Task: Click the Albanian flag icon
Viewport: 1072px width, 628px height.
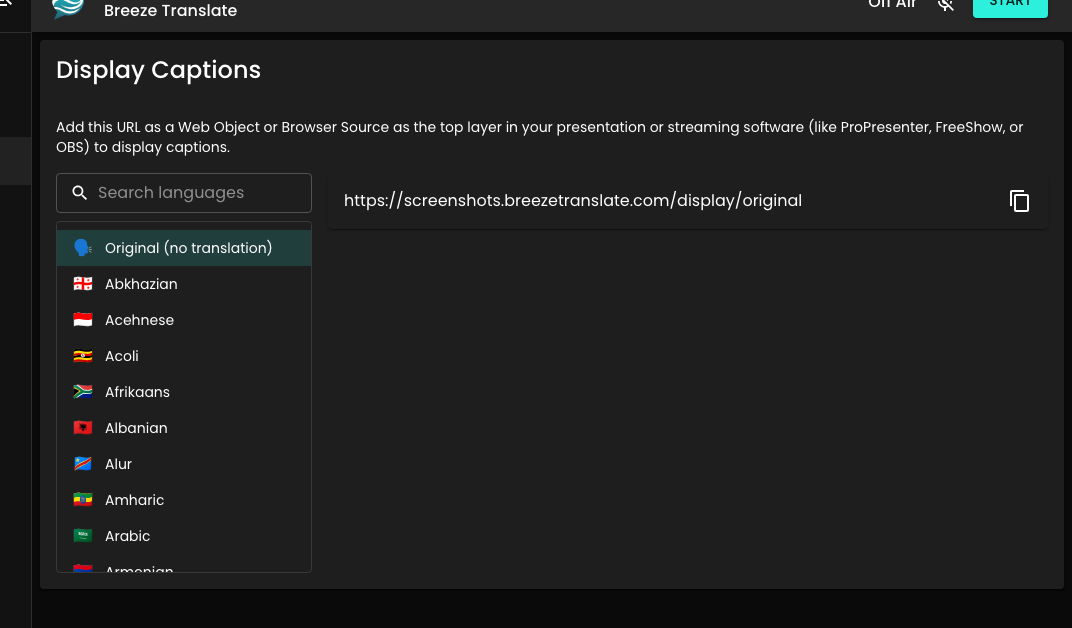Action: (83, 428)
